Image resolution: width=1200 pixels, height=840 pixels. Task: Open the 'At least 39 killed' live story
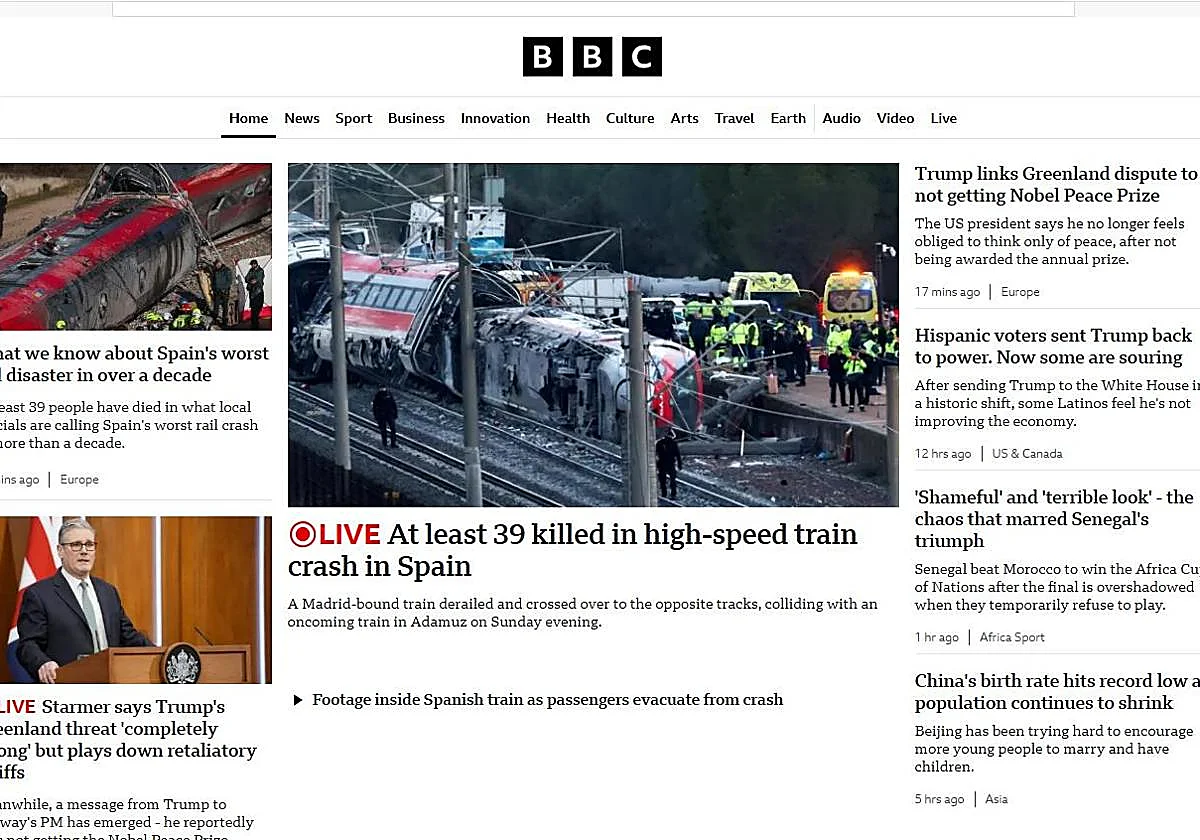click(572, 550)
